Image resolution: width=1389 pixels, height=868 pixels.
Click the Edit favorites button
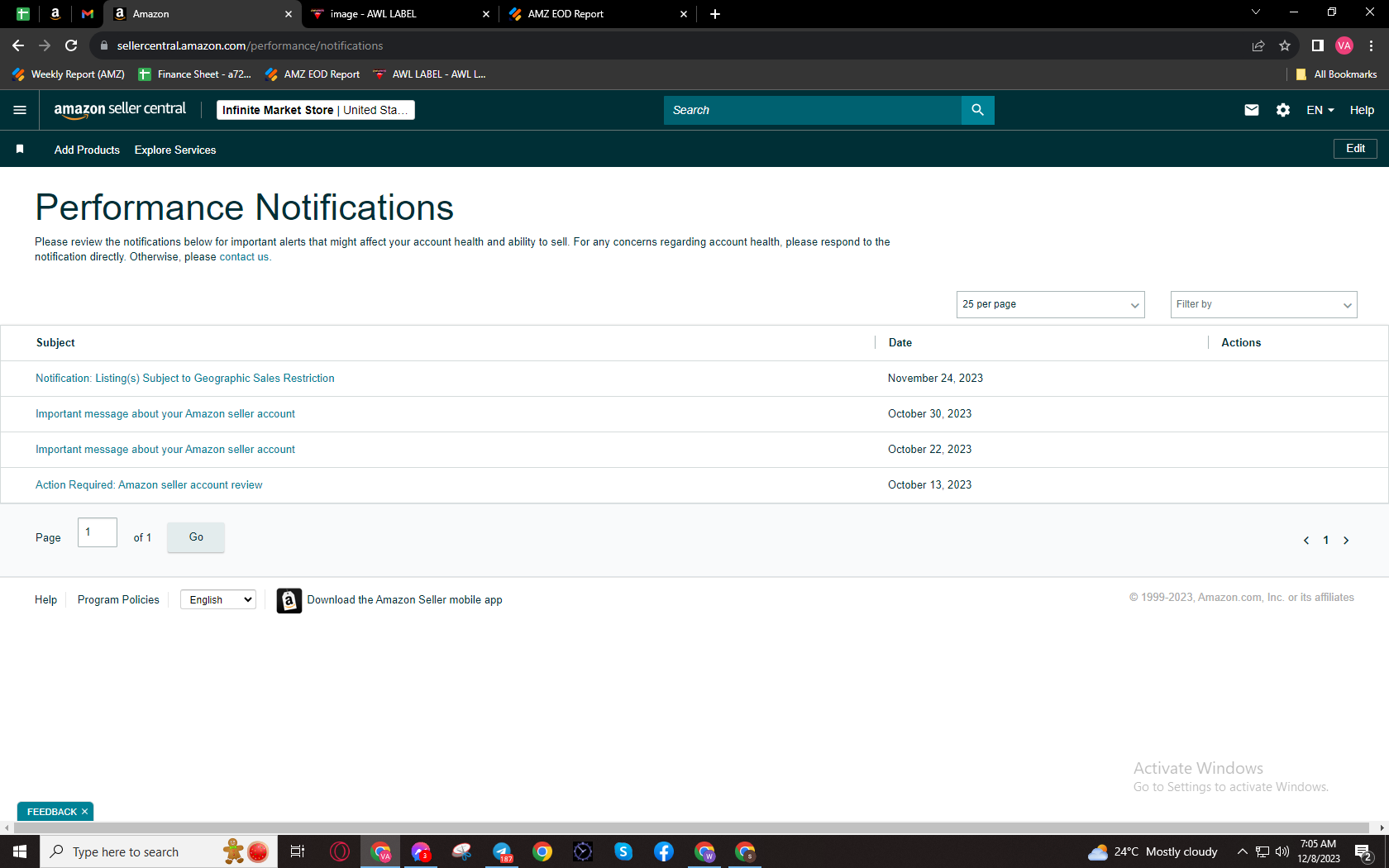click(x=1355, y=149)
